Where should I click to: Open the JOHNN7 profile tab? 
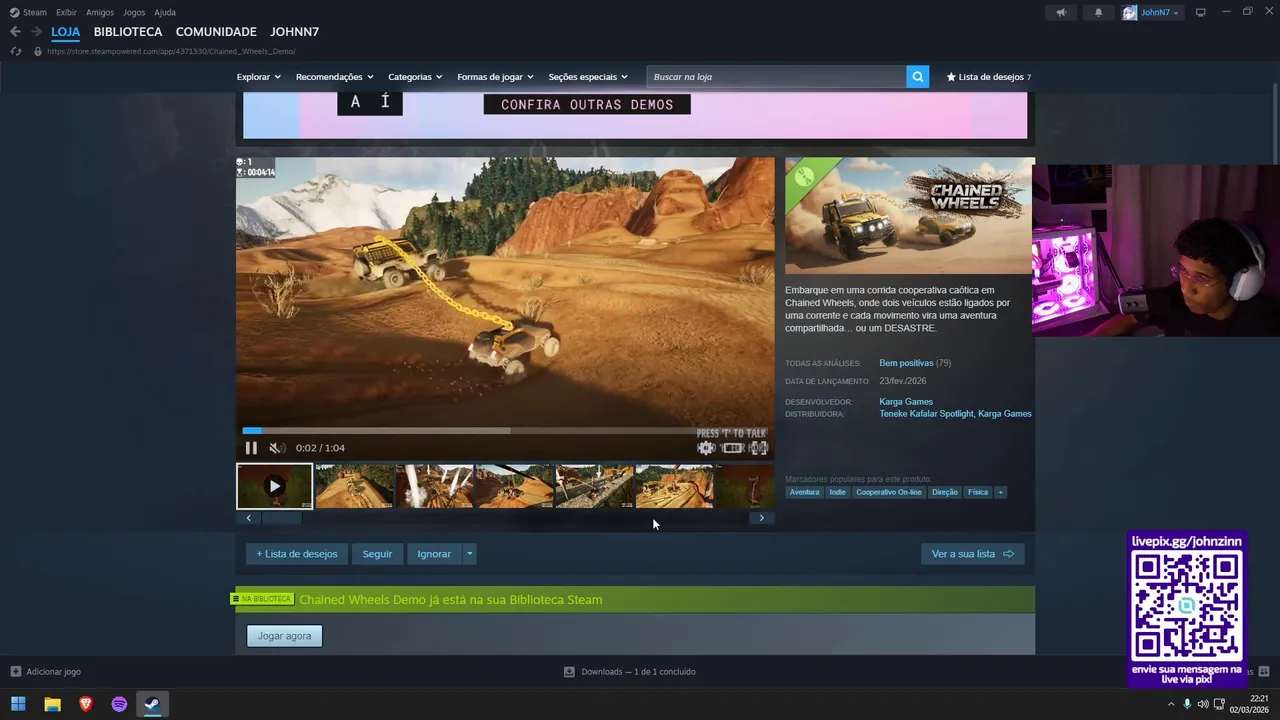294,32
